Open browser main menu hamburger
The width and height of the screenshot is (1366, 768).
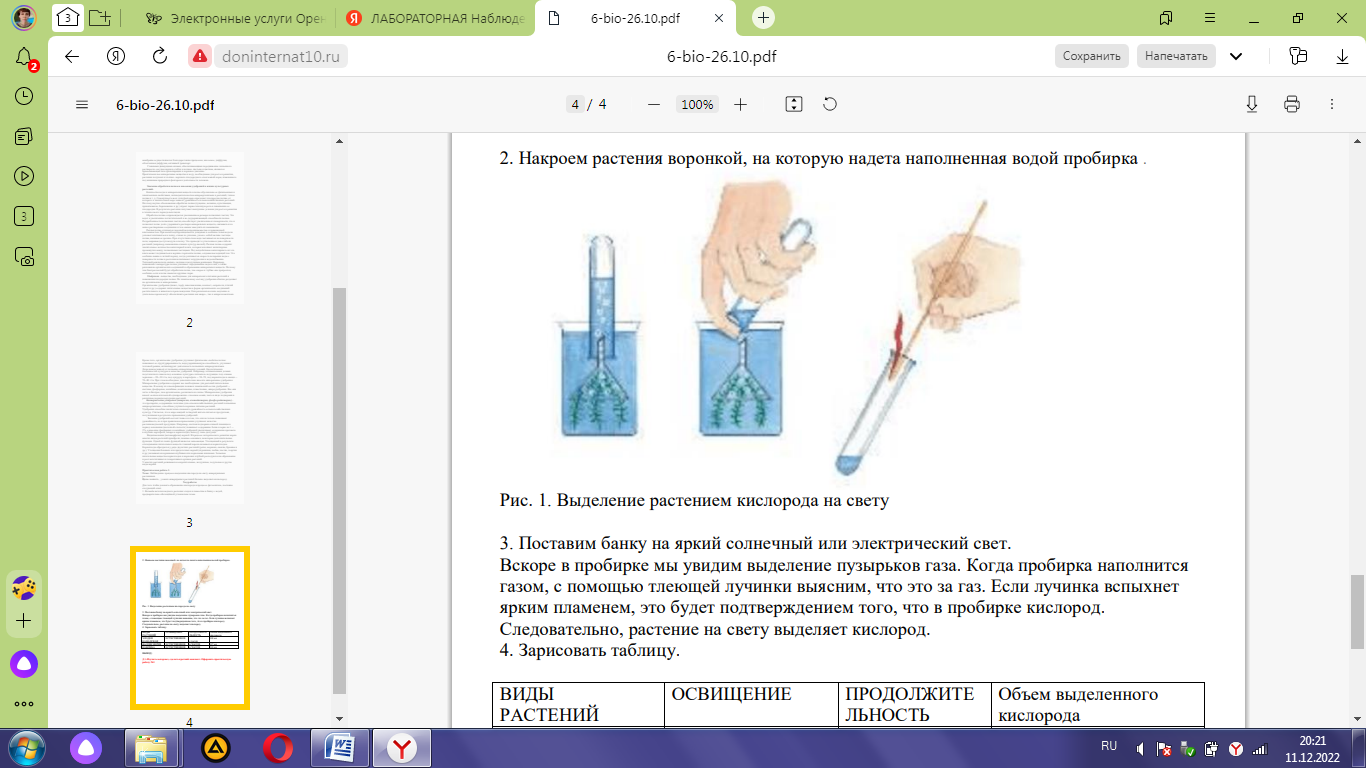click(x=1210, y=17)
